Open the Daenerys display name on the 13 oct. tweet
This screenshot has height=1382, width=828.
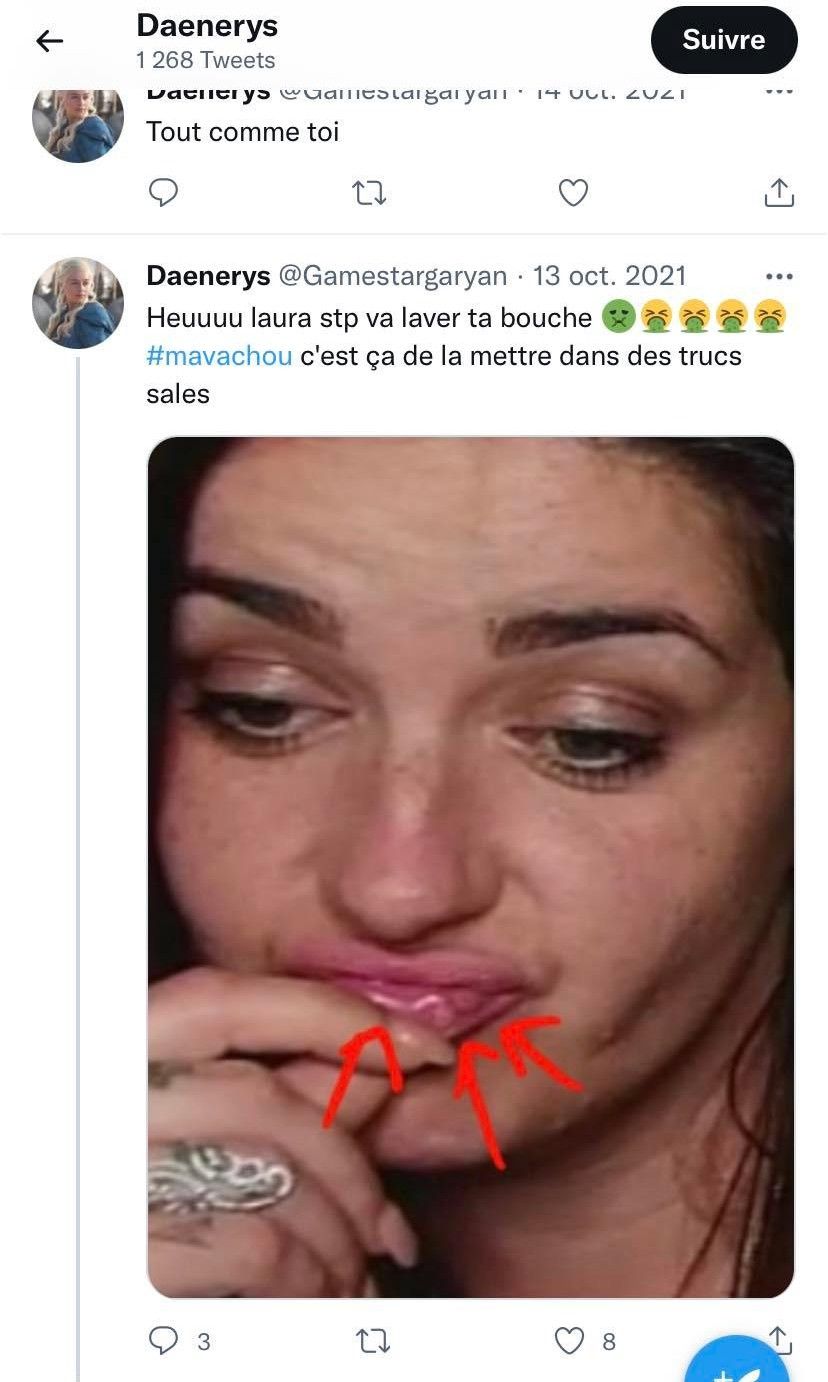[208, 276]
